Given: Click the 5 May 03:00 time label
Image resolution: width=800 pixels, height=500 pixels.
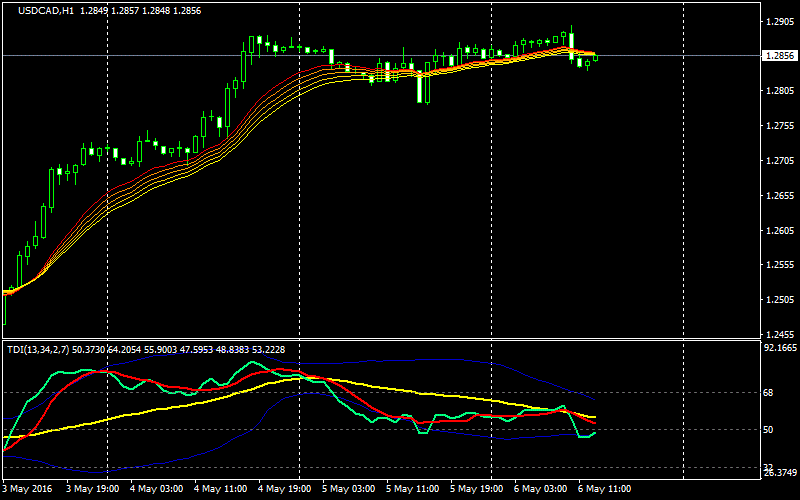Looking at the screenshot, I should point(348,490).
